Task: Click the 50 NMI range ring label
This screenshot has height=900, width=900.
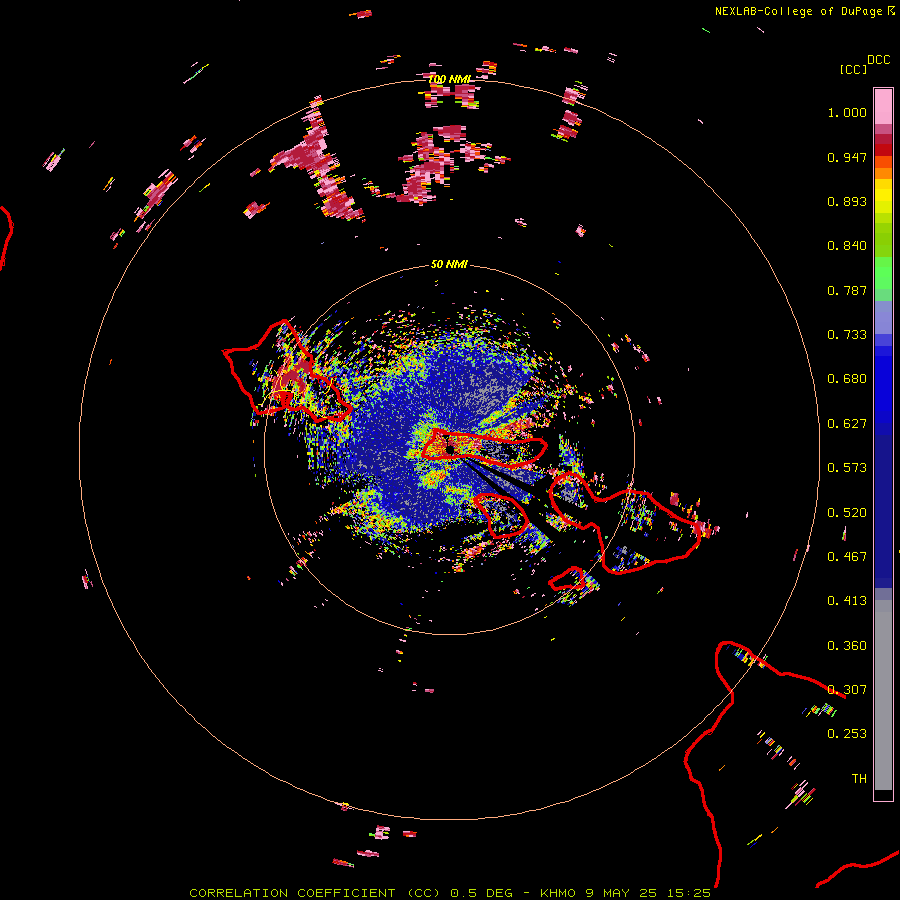Action: 449,264
